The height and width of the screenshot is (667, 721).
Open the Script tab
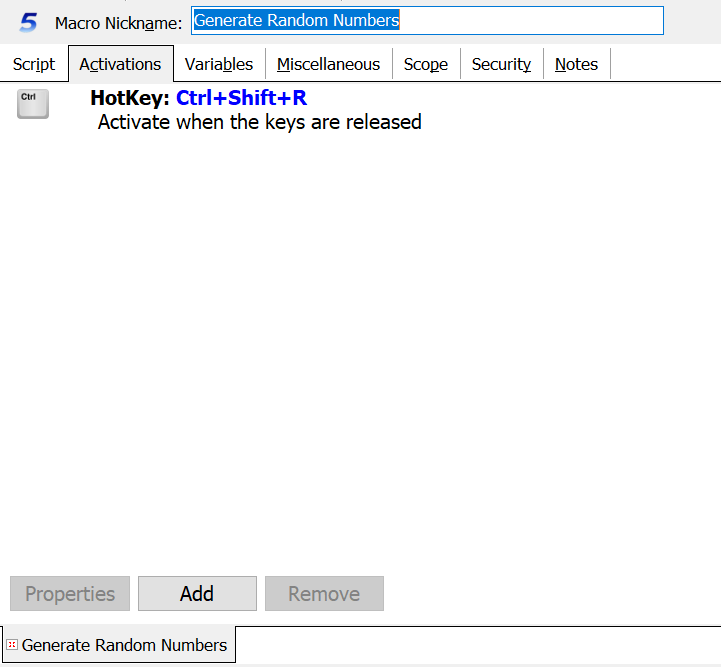[34, 64]
